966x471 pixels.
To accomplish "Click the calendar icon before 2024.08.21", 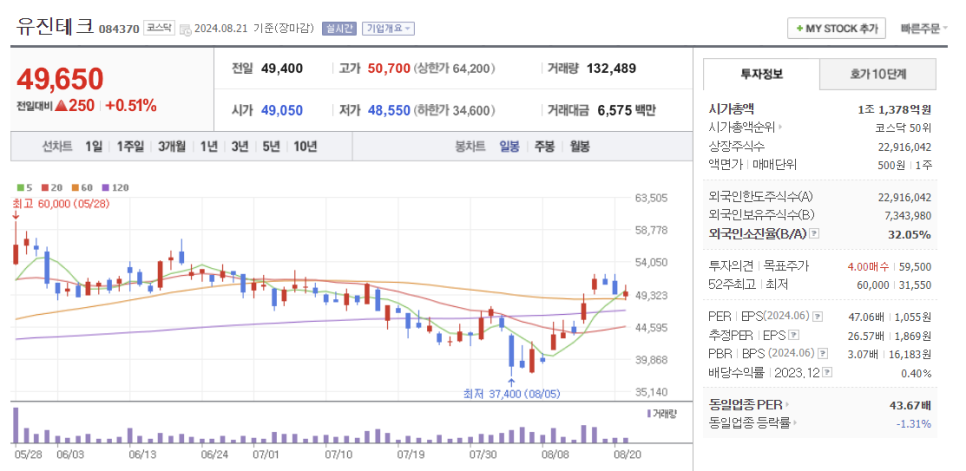I will tap(185, 29).
